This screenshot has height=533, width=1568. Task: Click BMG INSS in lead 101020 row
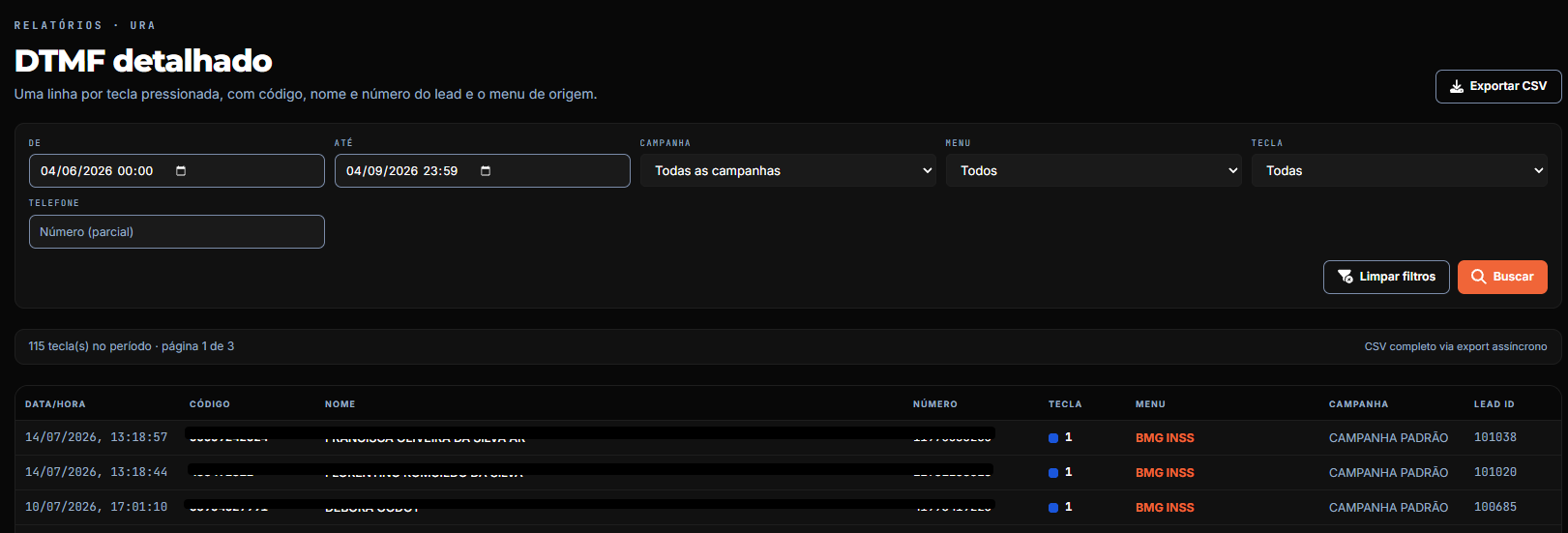[x=1165, y=473]
